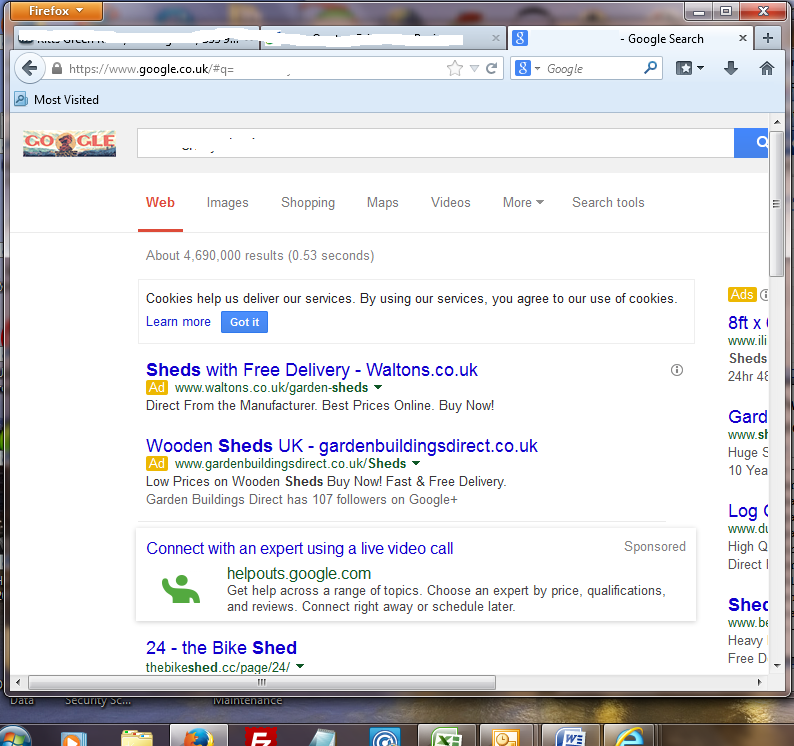Click vertical scrollbar up arrow
Screen dimensions: 794x746
tap(777, 122)
